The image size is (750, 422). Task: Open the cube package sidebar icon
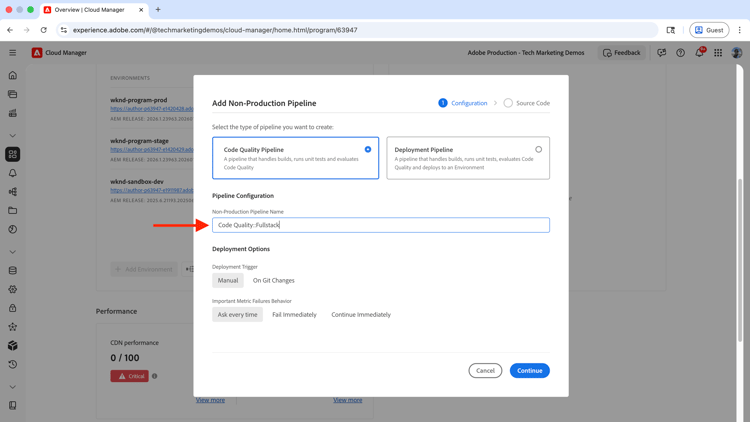coord(12,345)
